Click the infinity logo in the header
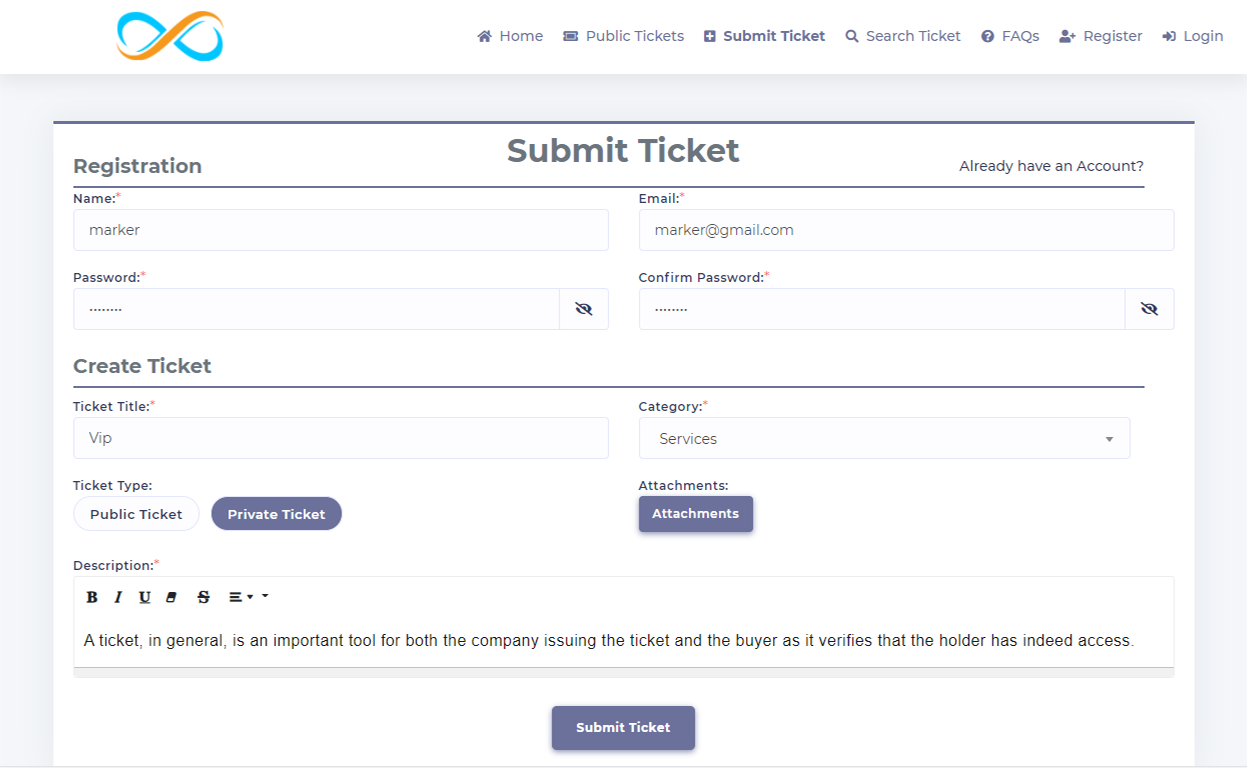The image size is (1247, 768). coord(168,36)
